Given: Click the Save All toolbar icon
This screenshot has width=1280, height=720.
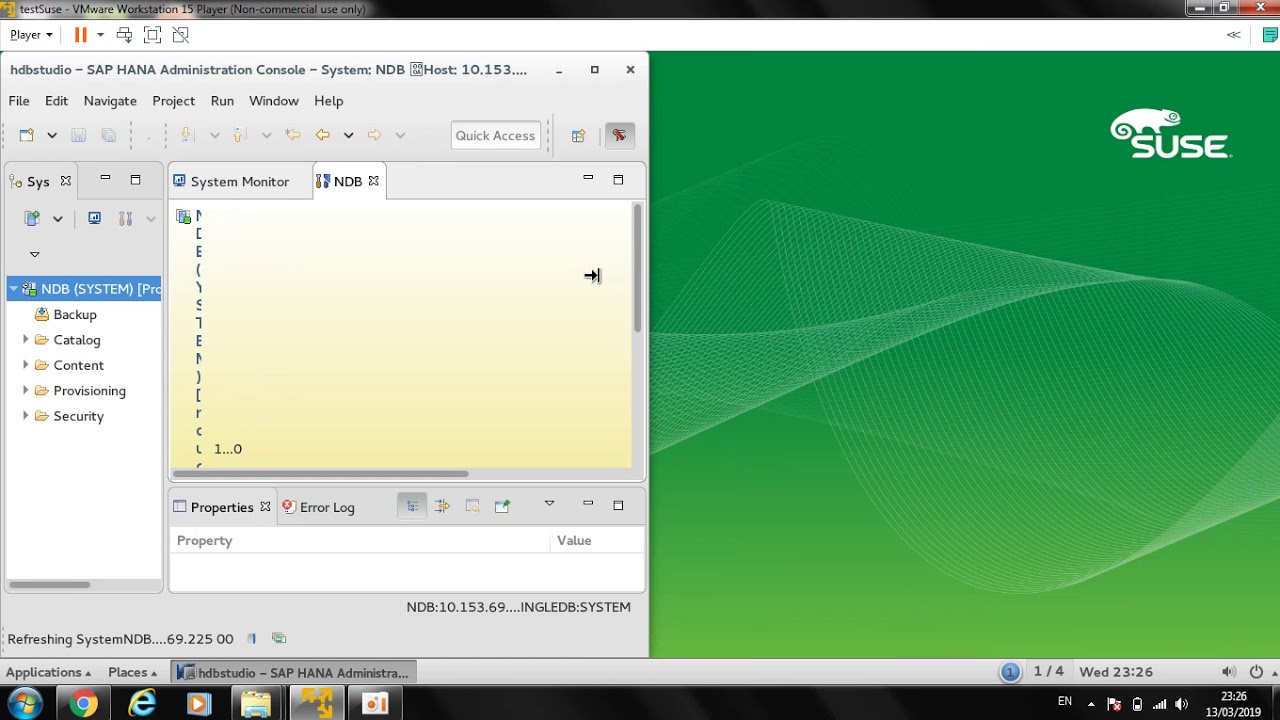Looking at the screenshot, I should point(109,135).
